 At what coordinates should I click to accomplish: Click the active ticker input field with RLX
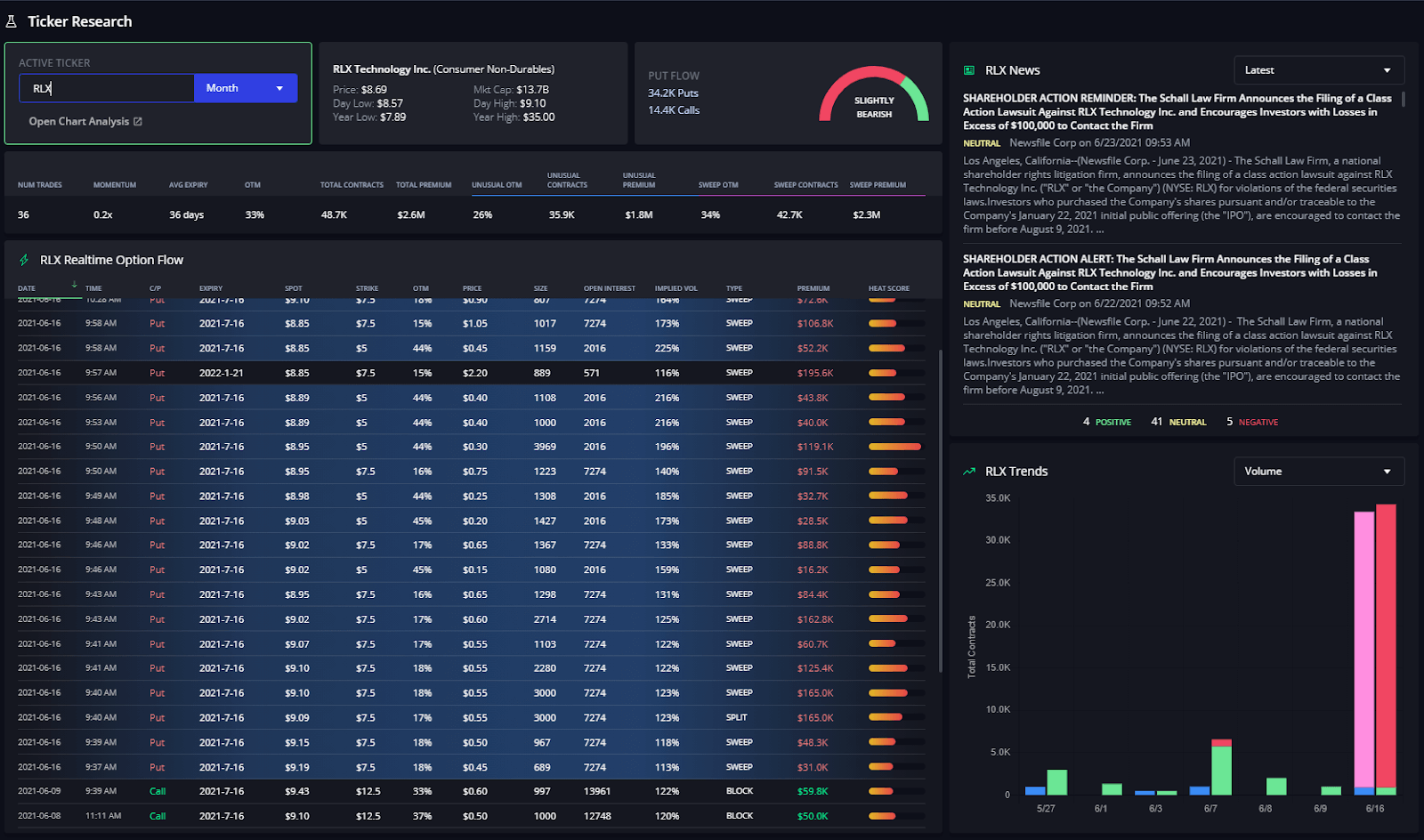[x=107, y=88]
